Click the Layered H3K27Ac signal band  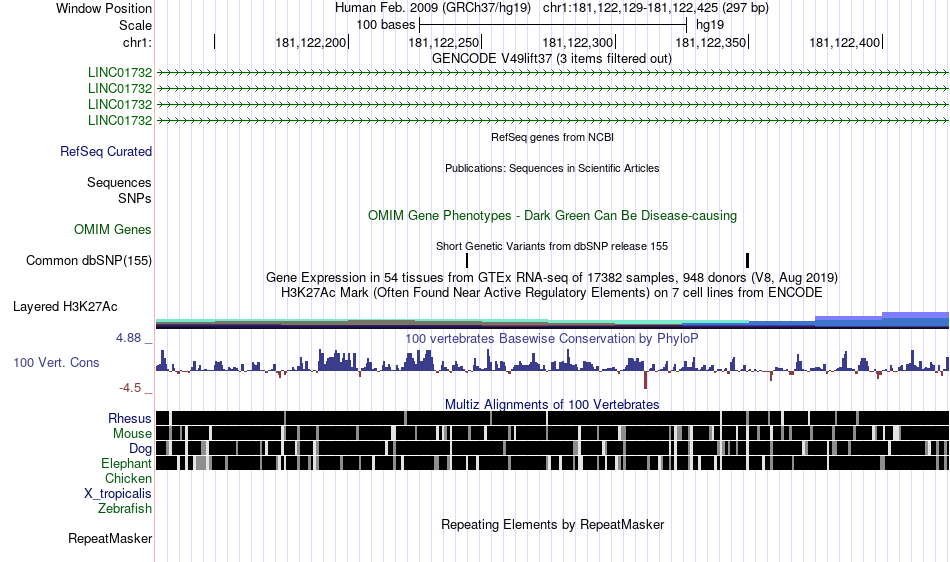(x=552, y=320)
